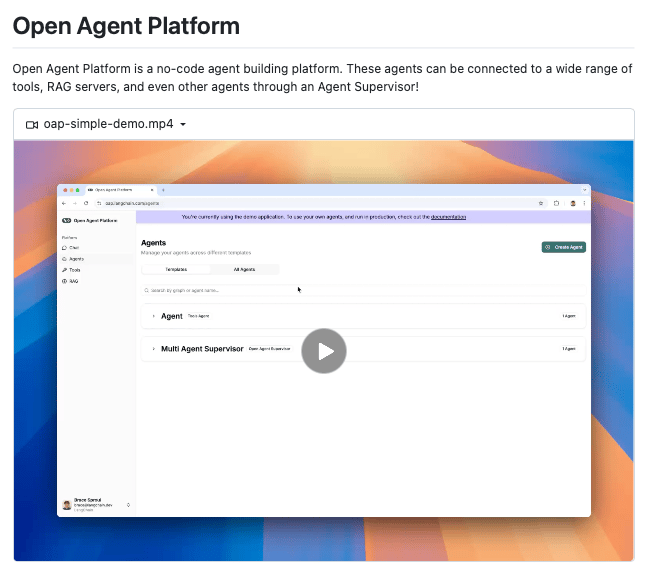Close the Open Agent Platform browser tab
Screen dimensions: 652x577
152,190
